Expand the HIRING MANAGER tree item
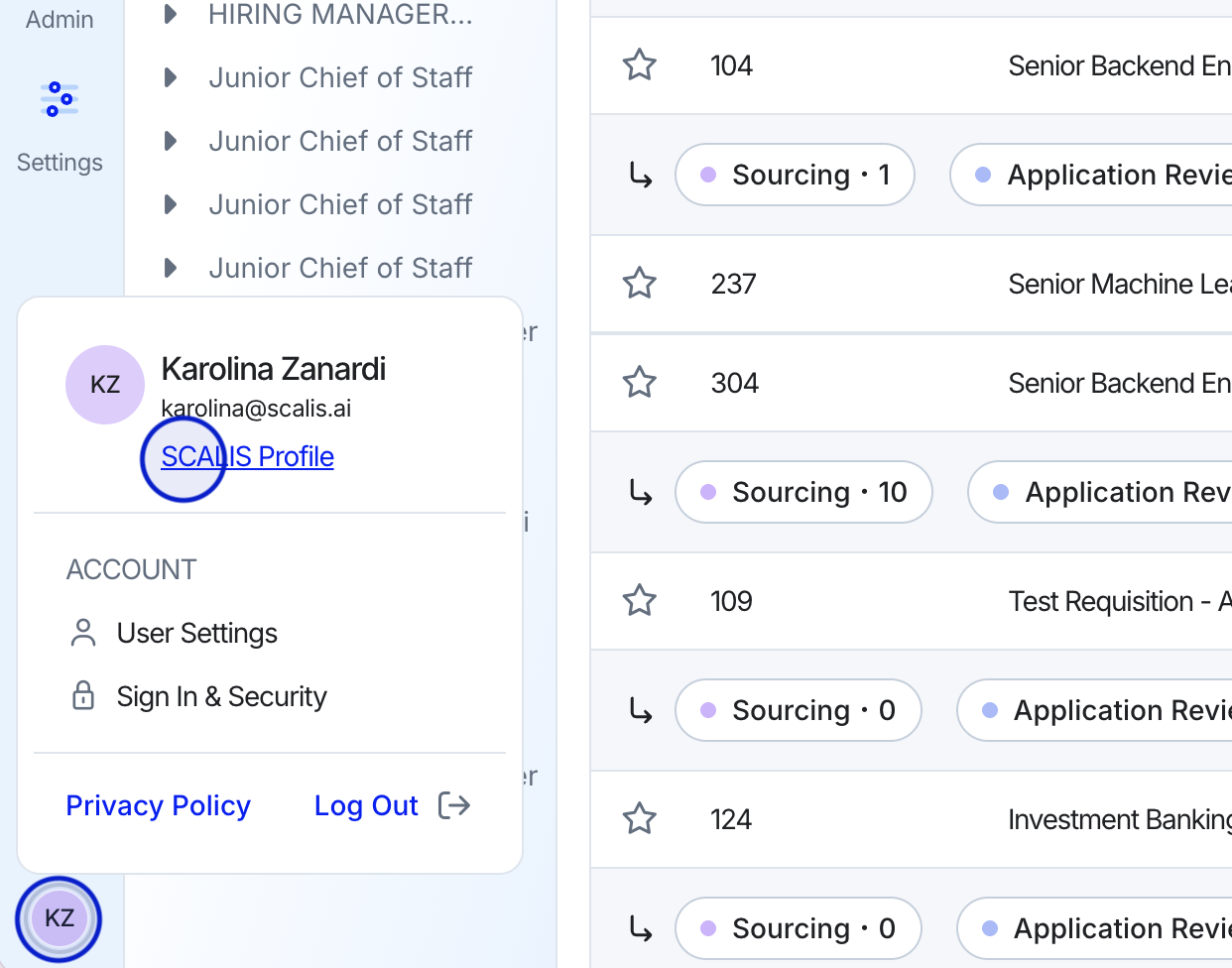 [x=171, y=14]
